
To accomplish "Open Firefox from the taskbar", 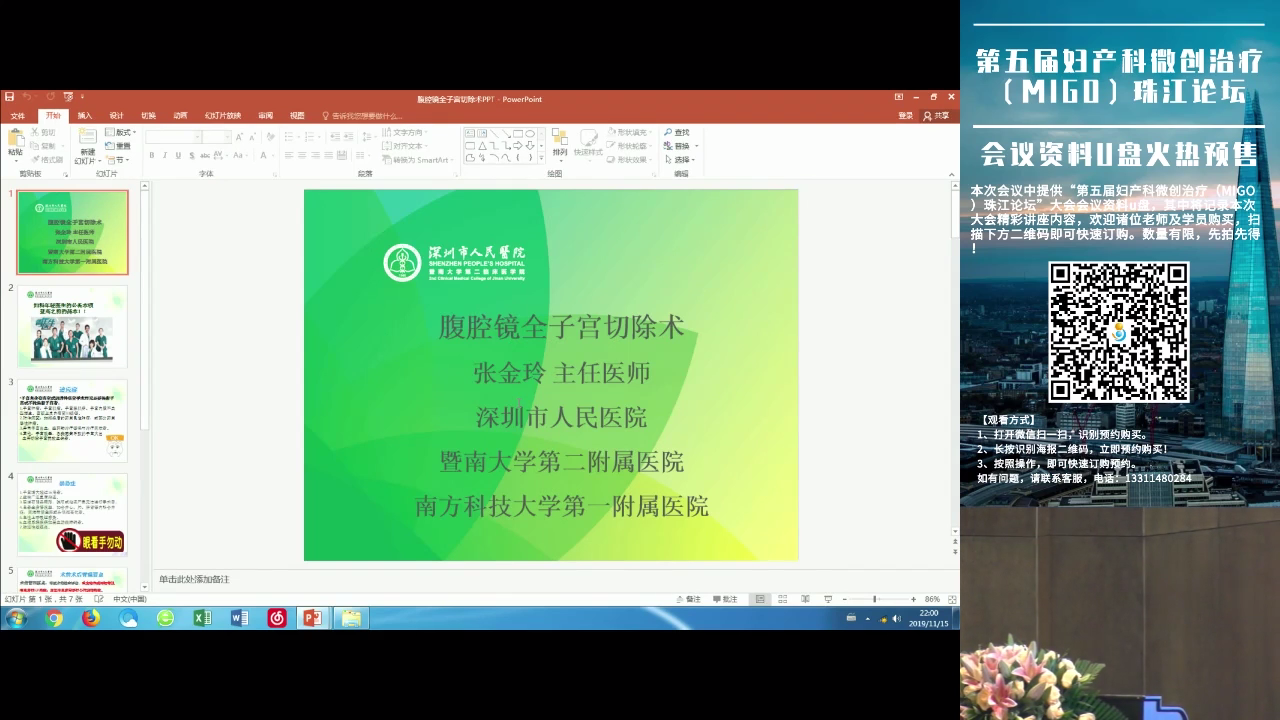I will click(91, 618).
